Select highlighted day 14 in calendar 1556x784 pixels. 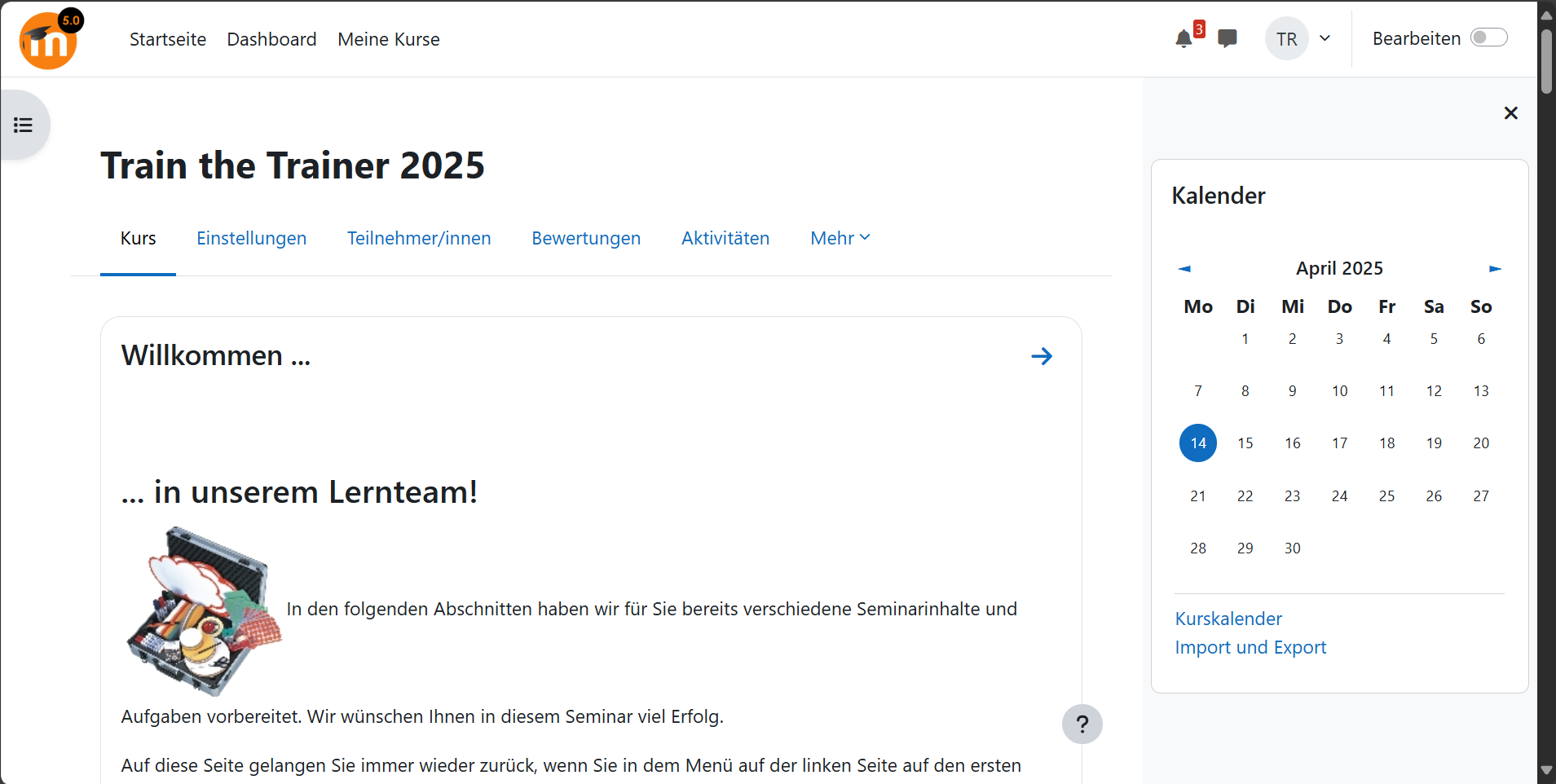pyautogui.click(x=1198, y=443)
